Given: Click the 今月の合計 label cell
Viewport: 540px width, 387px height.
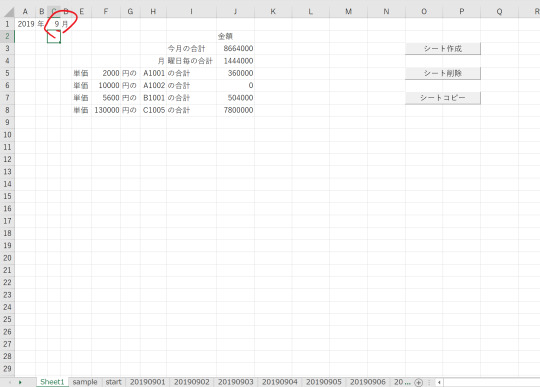Looking at the screenshot, I should click(191, 49).
